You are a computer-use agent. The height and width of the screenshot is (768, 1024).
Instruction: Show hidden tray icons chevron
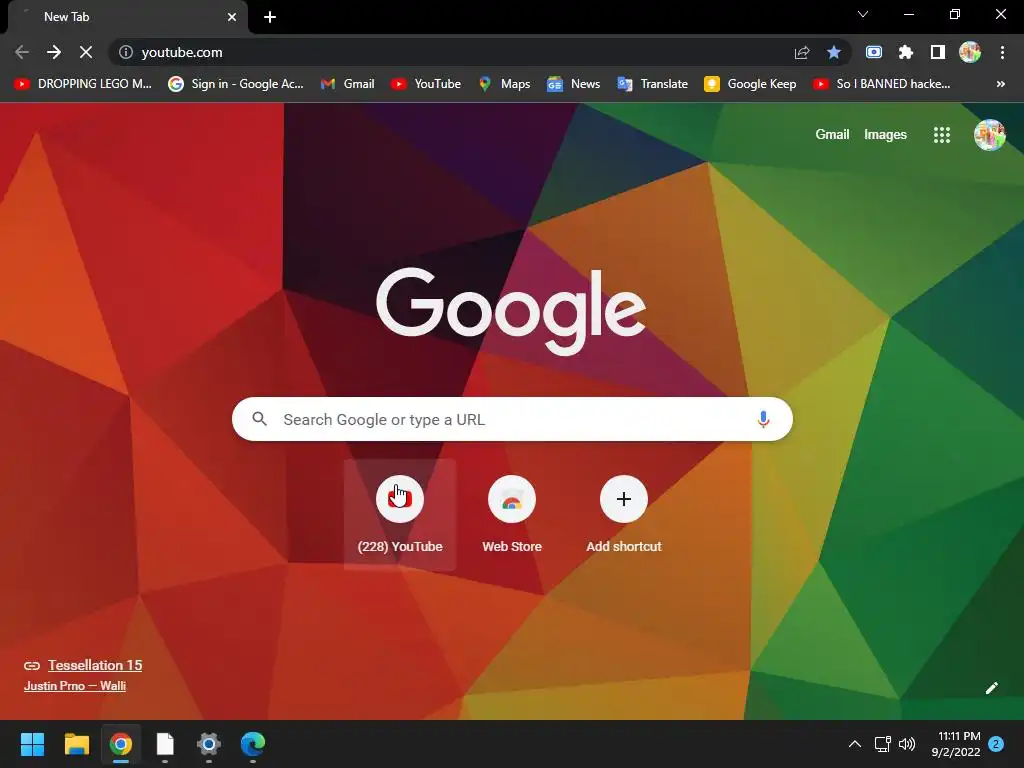854,744
